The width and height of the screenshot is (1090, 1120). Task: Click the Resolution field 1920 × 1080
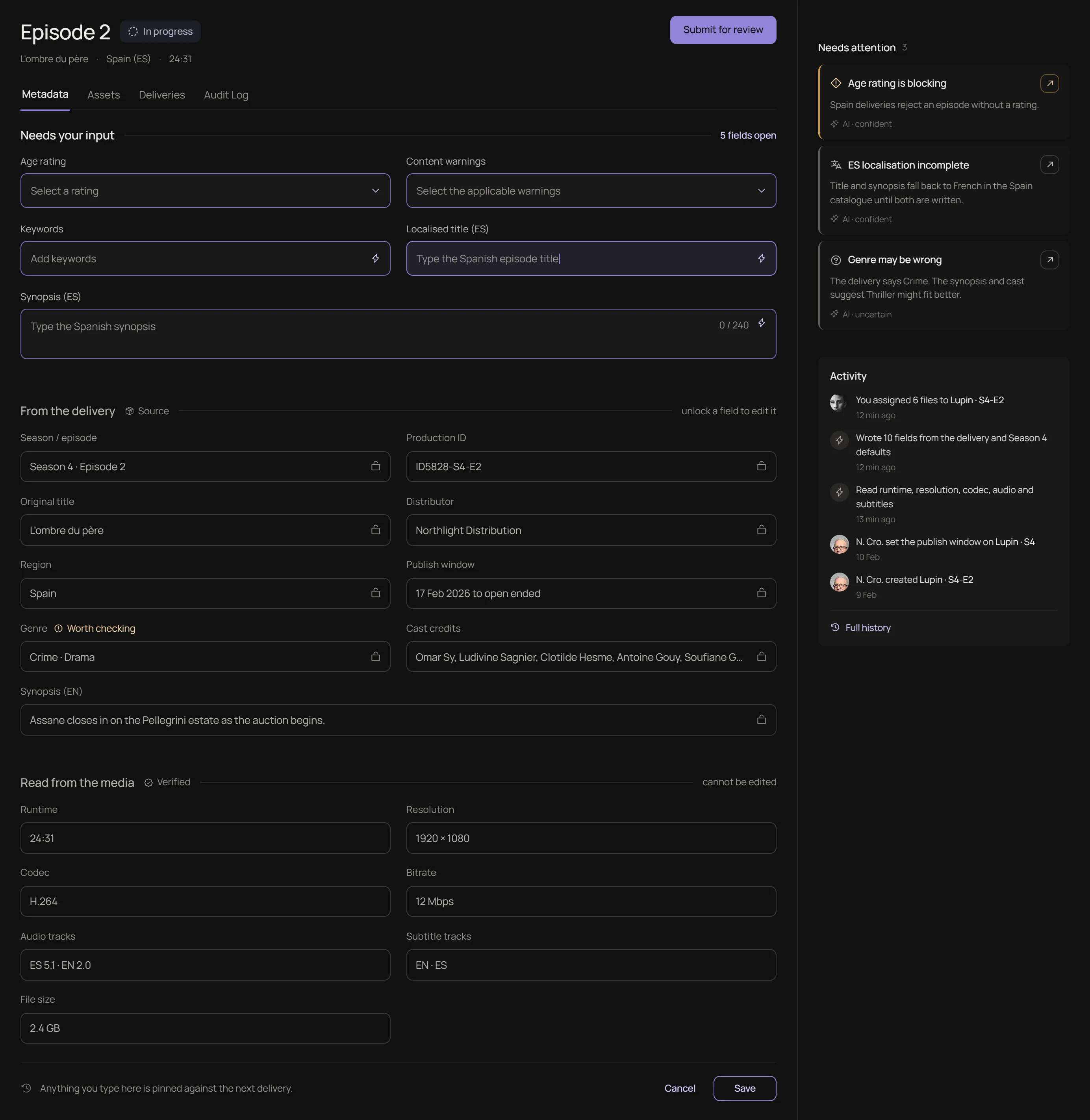[x=591, y=838]
